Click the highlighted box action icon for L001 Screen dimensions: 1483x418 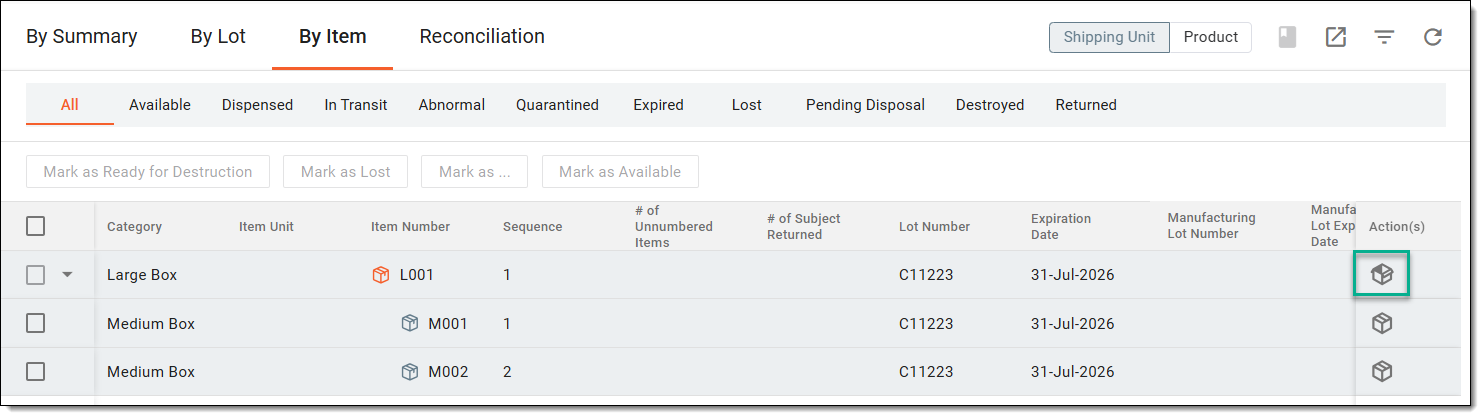pyautogui.click(x=1381, y=275)
